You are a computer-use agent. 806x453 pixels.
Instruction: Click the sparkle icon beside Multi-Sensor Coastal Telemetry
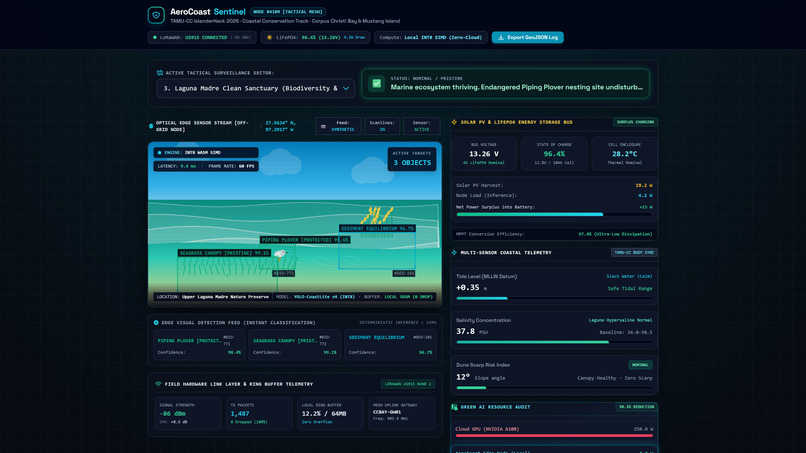click(x=454, y=252)
